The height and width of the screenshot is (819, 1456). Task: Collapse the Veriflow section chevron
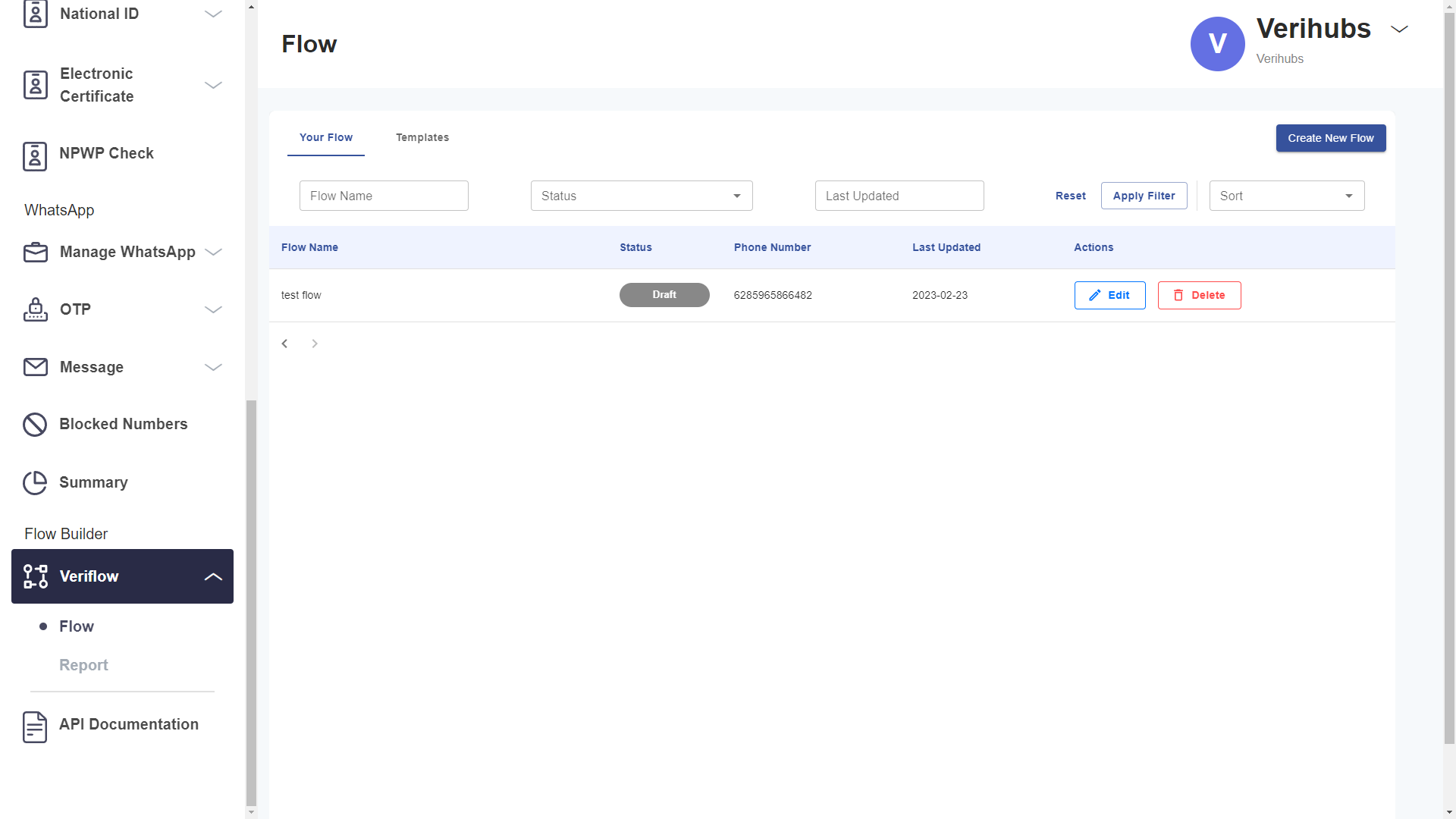214,576
